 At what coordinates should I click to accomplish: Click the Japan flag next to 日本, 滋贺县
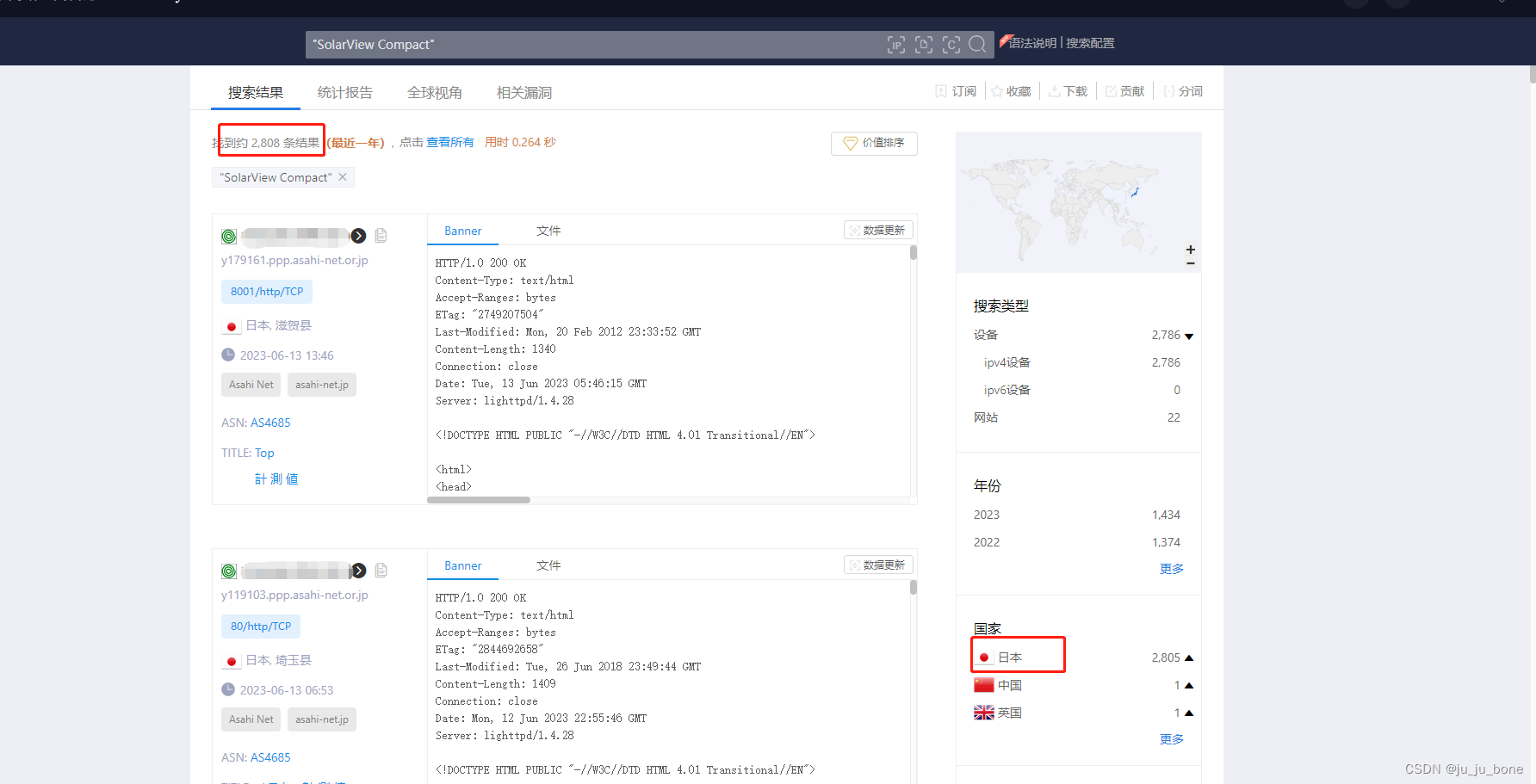[231, 326]
